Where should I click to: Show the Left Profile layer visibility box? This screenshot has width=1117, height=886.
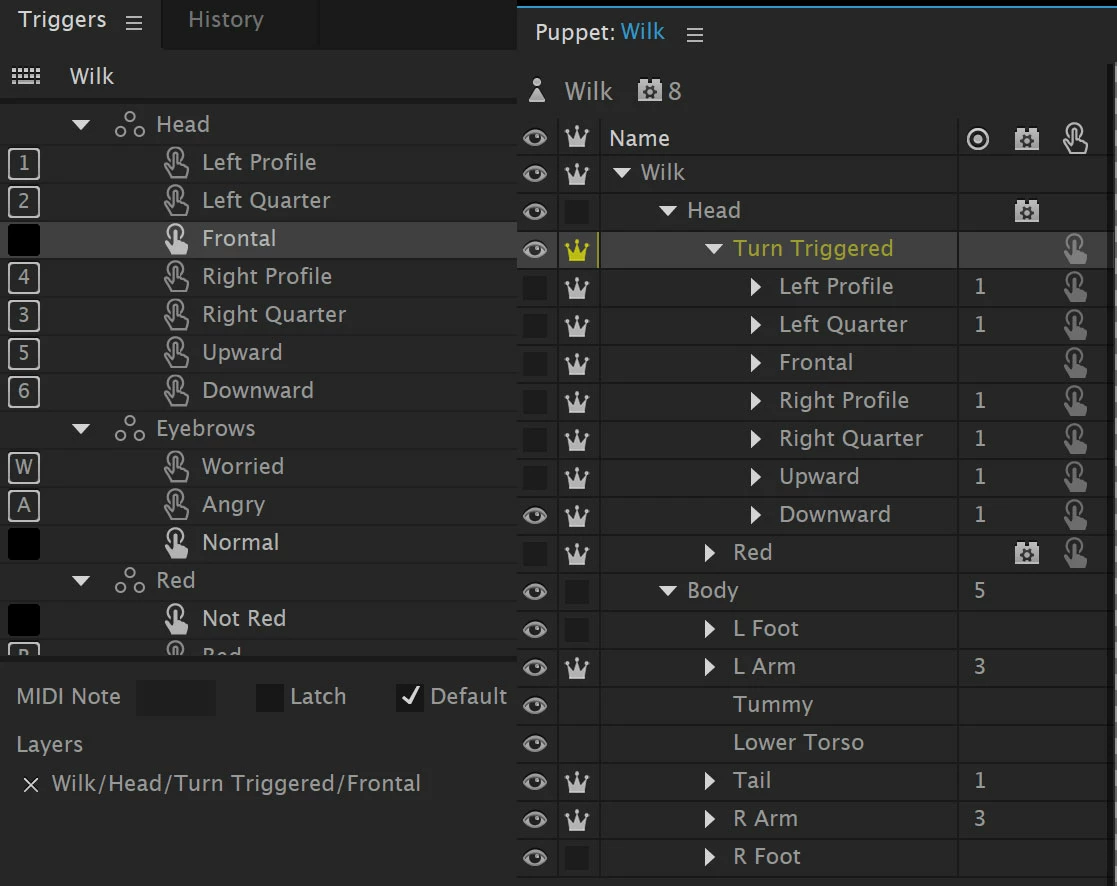tap(535, 288)
